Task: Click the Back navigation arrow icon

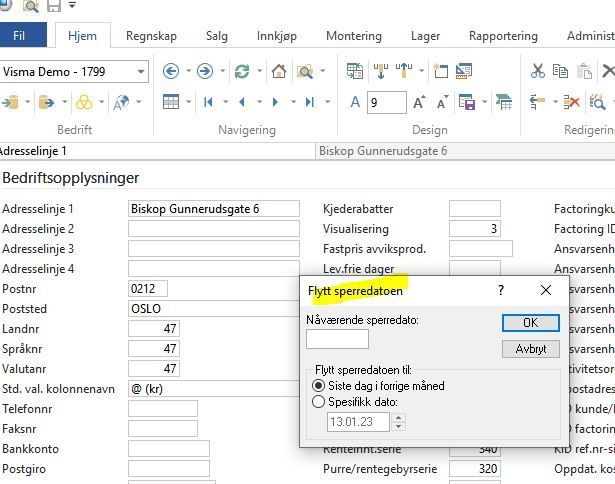Action: point(171,71)
